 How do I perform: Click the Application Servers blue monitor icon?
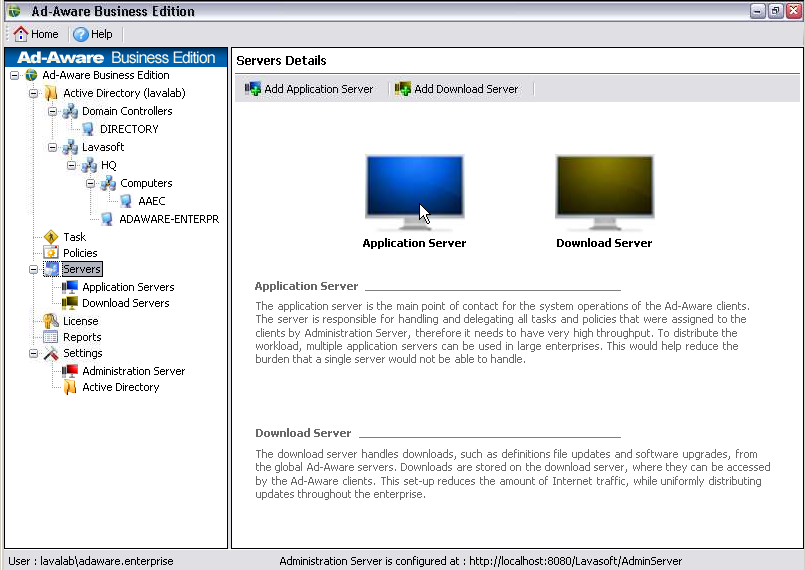(70, 287)
